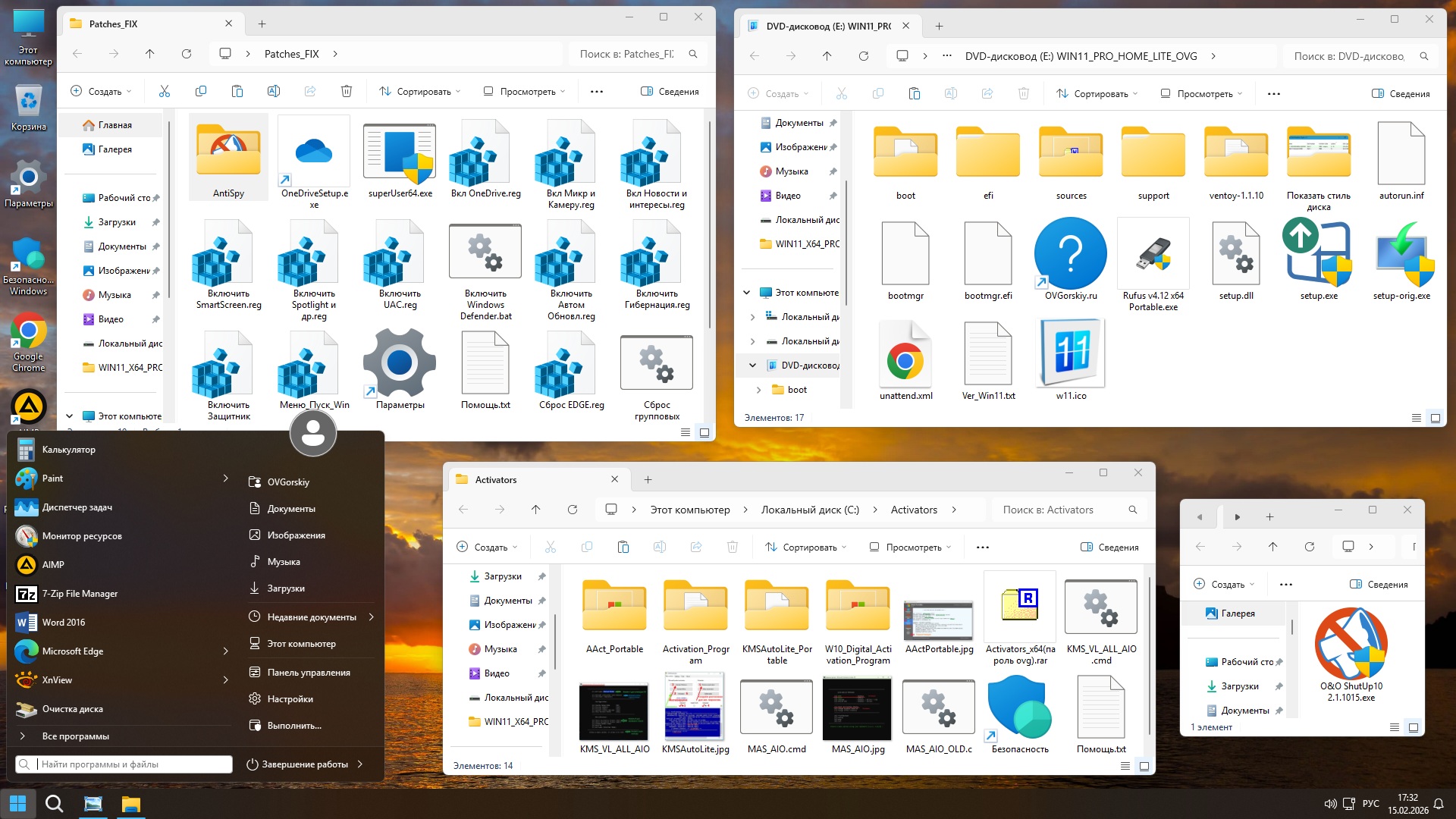The image size is (1456, 819).
Task: Click the Refresh button in Activators window
Action: tap(573, 510)
